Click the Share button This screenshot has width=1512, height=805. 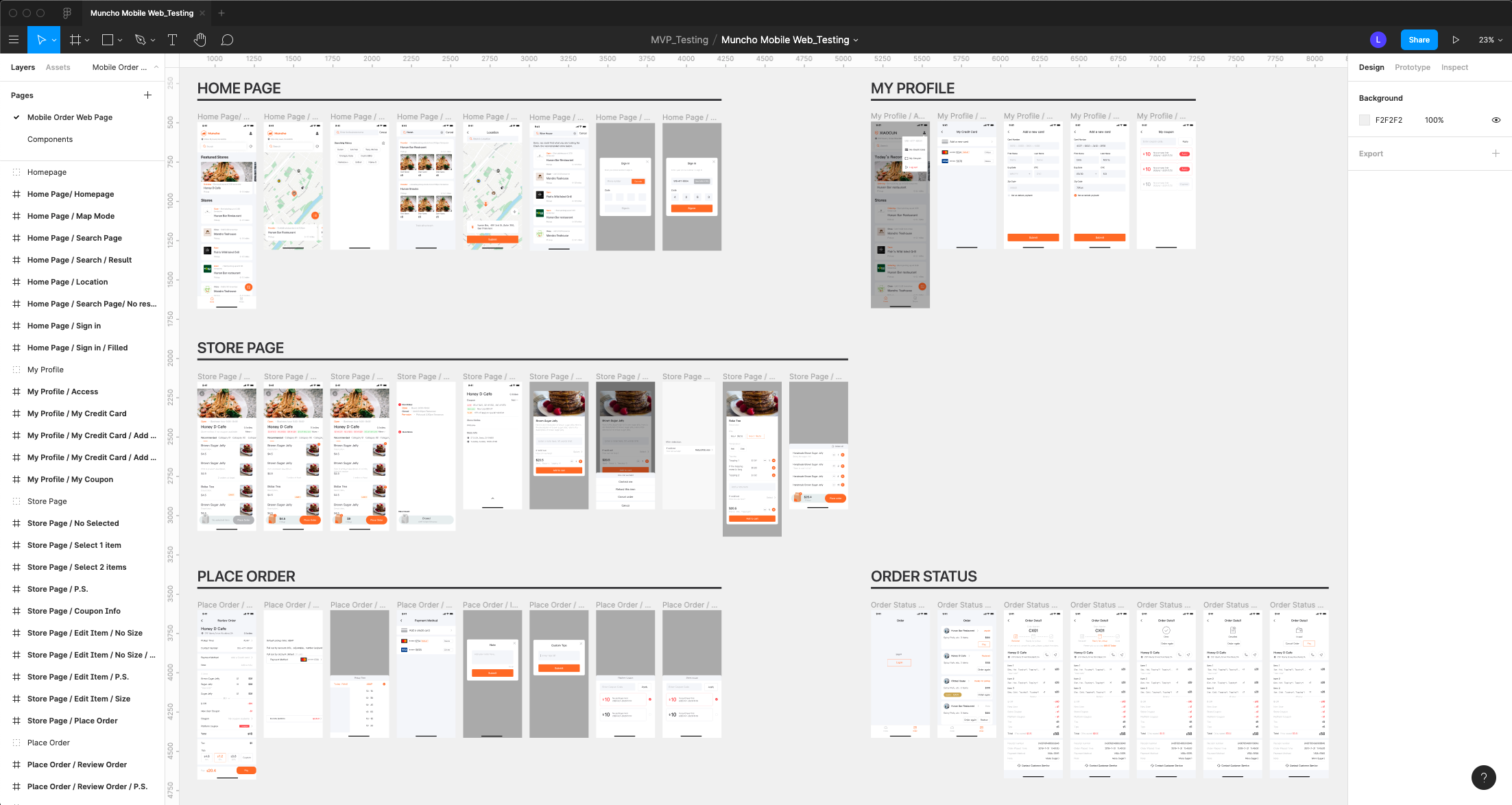click(x=1419, y=39)
